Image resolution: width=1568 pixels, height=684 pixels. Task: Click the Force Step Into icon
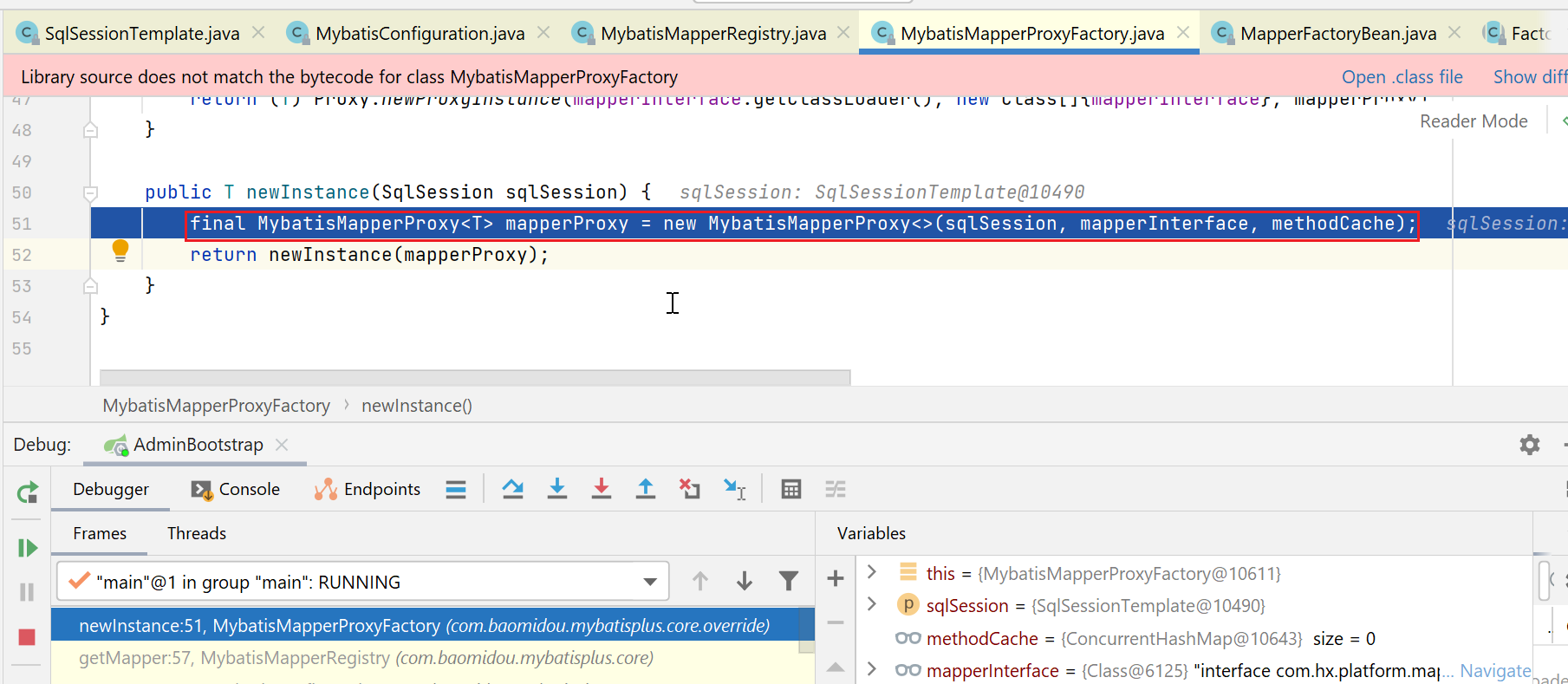click(601, 489)
